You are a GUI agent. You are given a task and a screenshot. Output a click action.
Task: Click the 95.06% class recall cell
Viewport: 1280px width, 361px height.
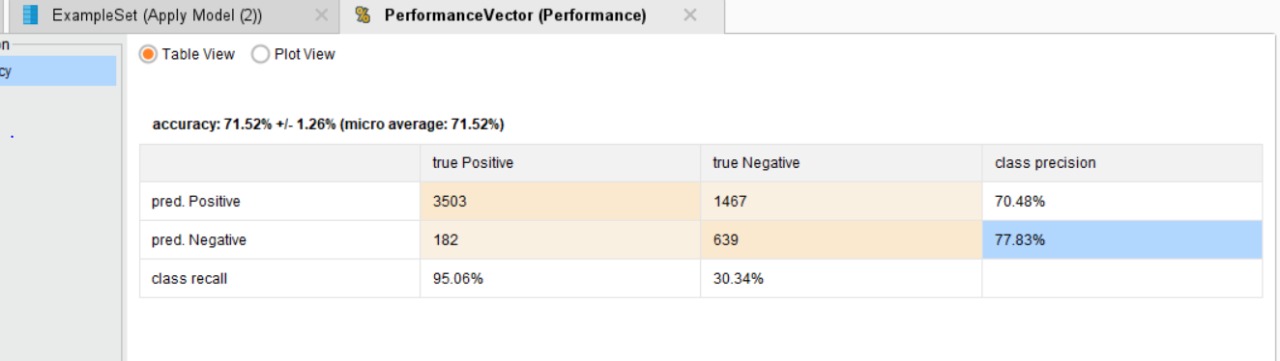560,278
